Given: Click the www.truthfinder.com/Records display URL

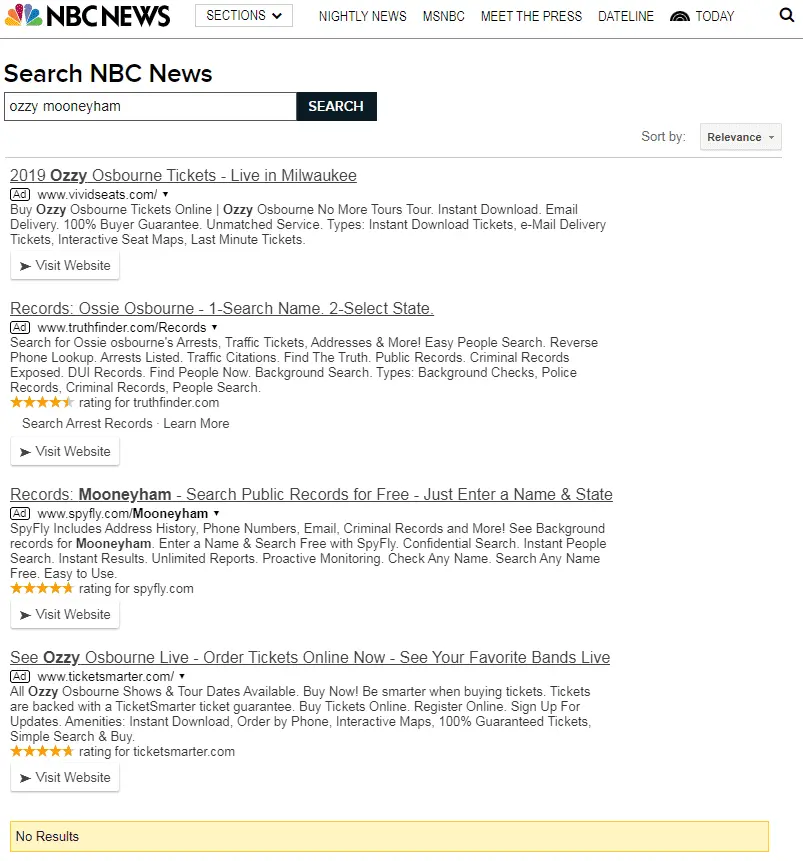Looking at the screenshot, I should coord(122,327).
